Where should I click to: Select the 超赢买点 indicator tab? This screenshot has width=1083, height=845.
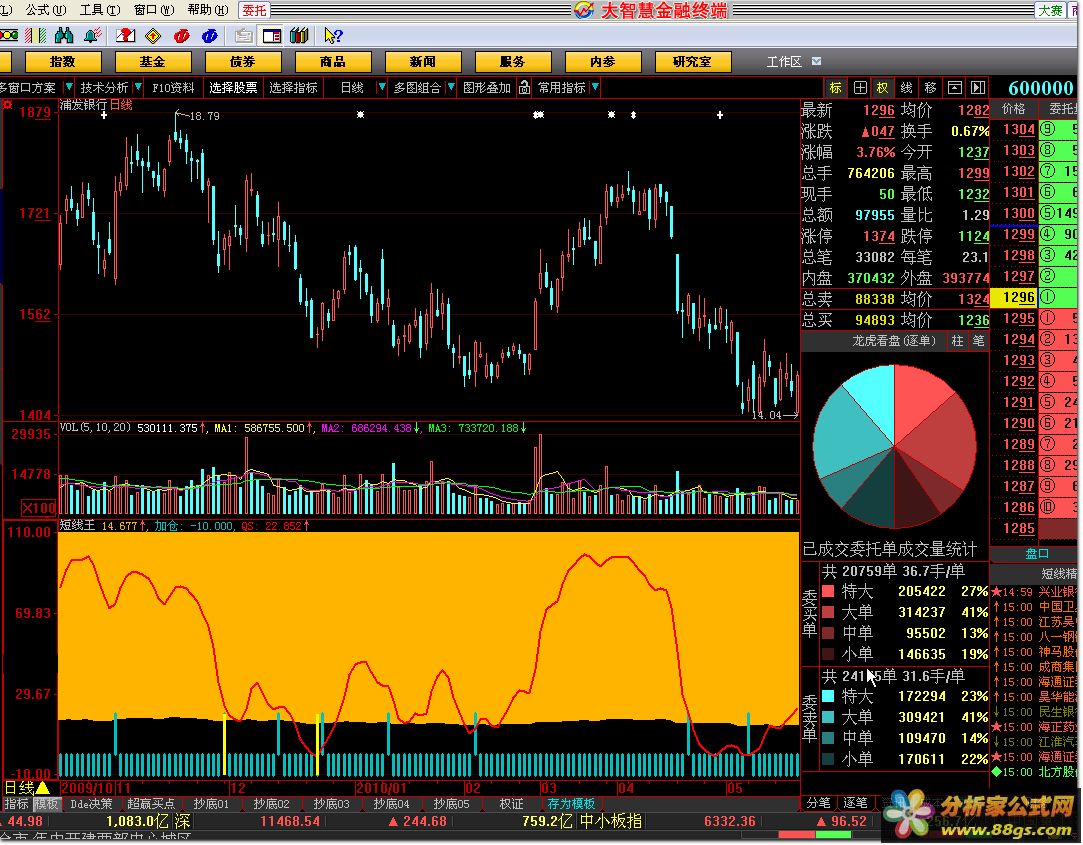[151, 804]
